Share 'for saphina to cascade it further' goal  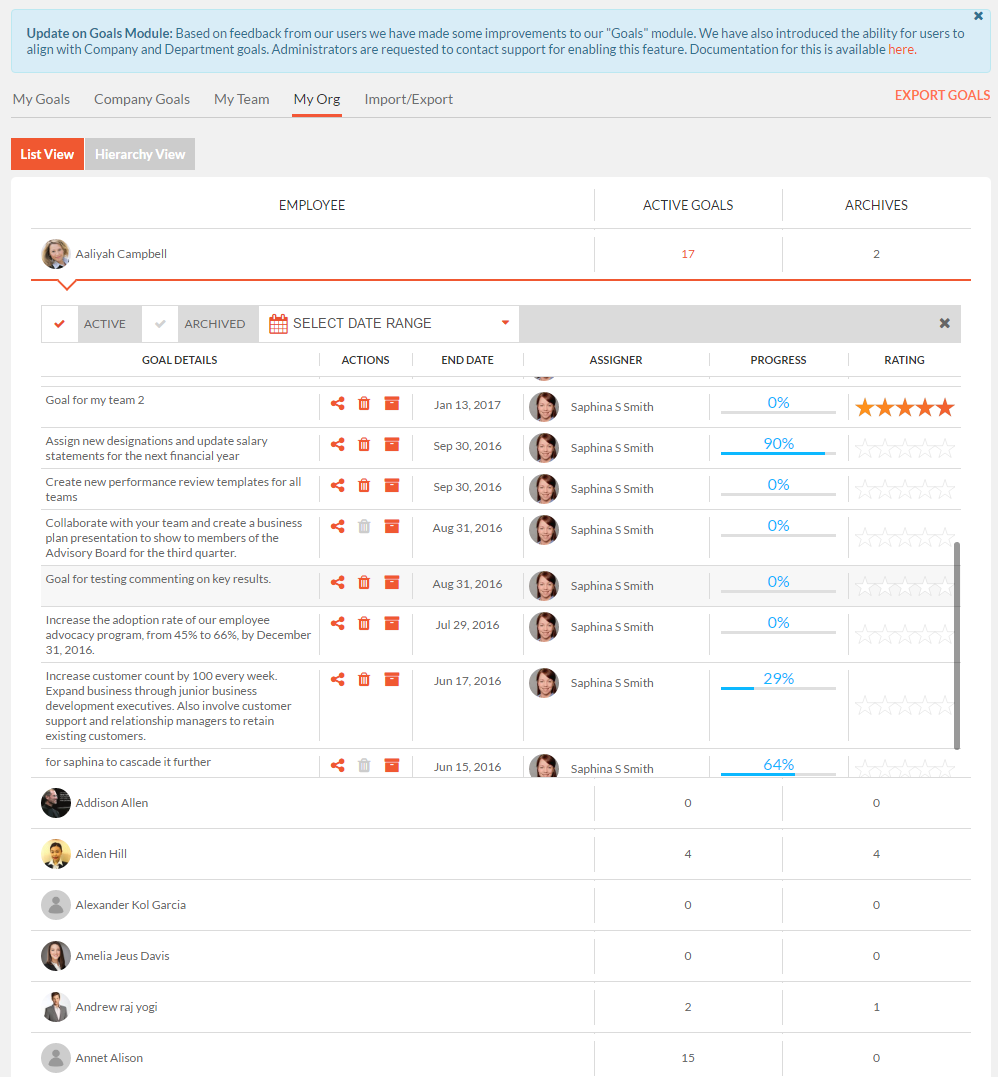337,765
